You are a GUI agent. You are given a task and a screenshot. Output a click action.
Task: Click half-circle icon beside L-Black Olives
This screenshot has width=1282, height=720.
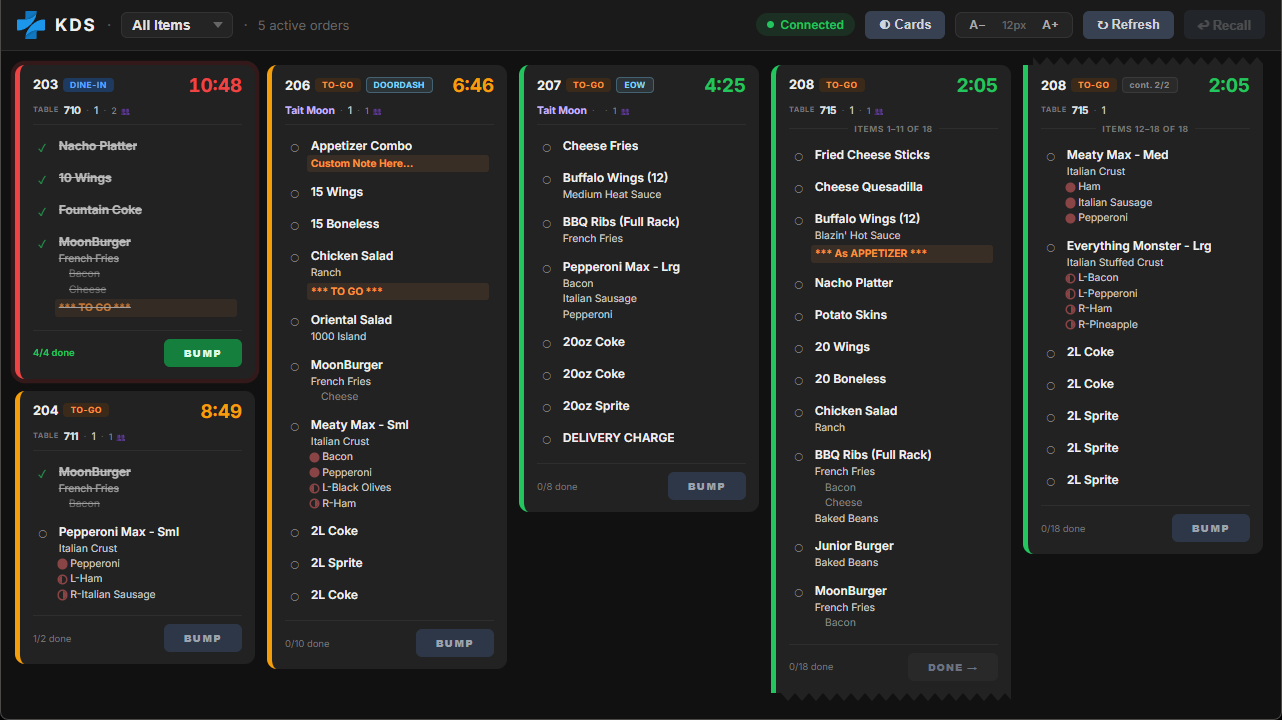click(315, 488)
